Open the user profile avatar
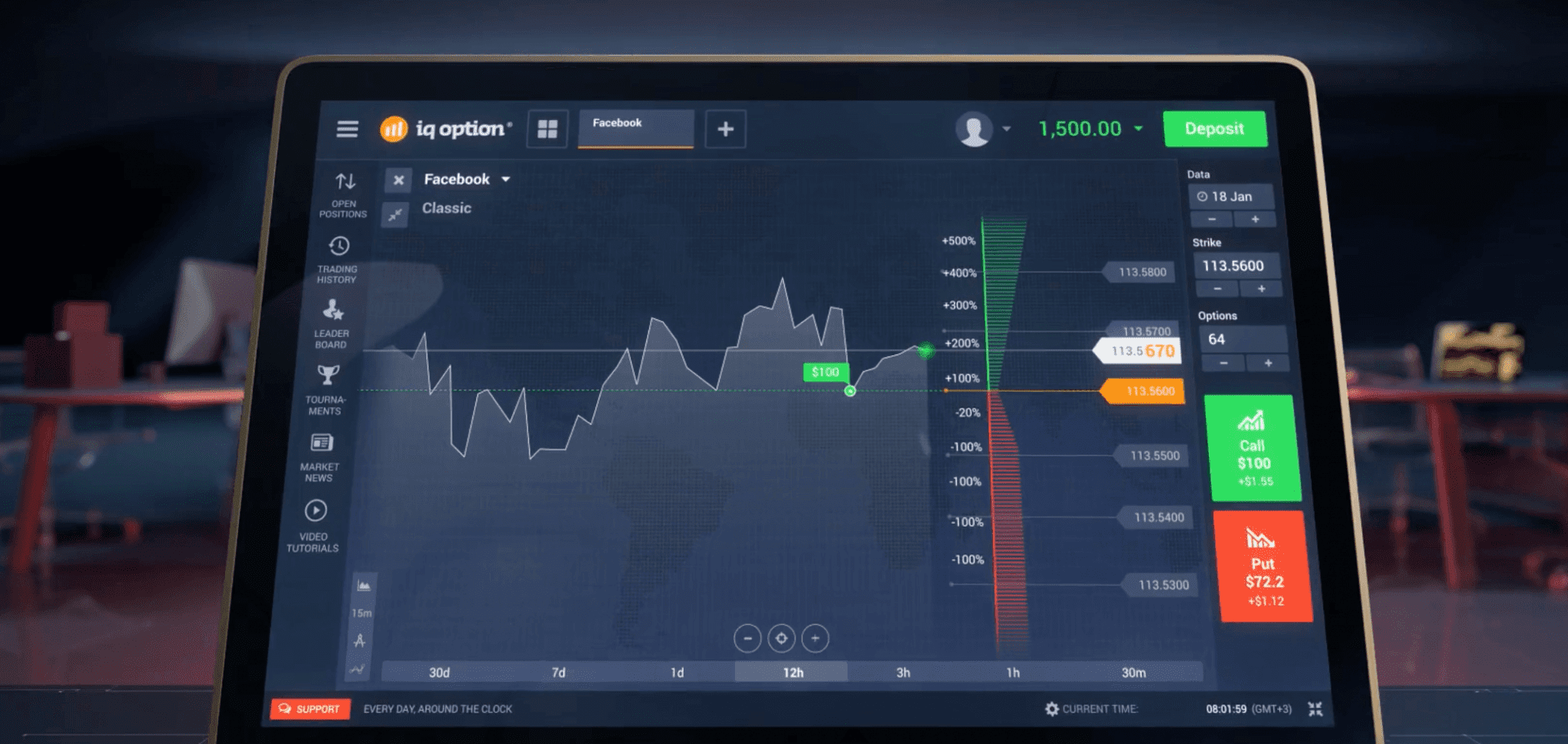The height and width of the screenshot is (744, 1568). (x=974, y=129)
